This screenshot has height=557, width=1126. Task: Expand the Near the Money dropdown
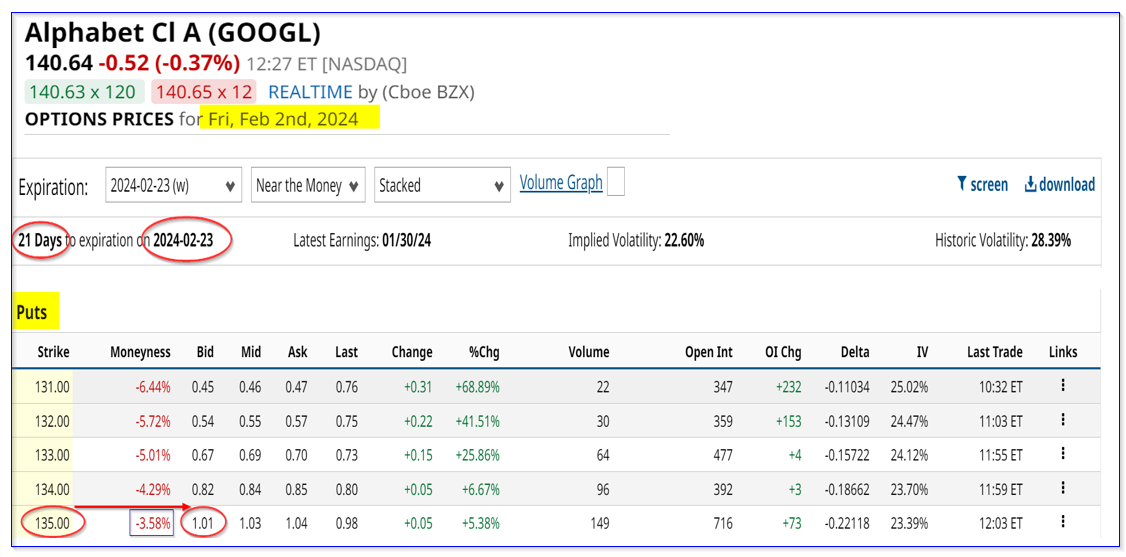point(307,186)
